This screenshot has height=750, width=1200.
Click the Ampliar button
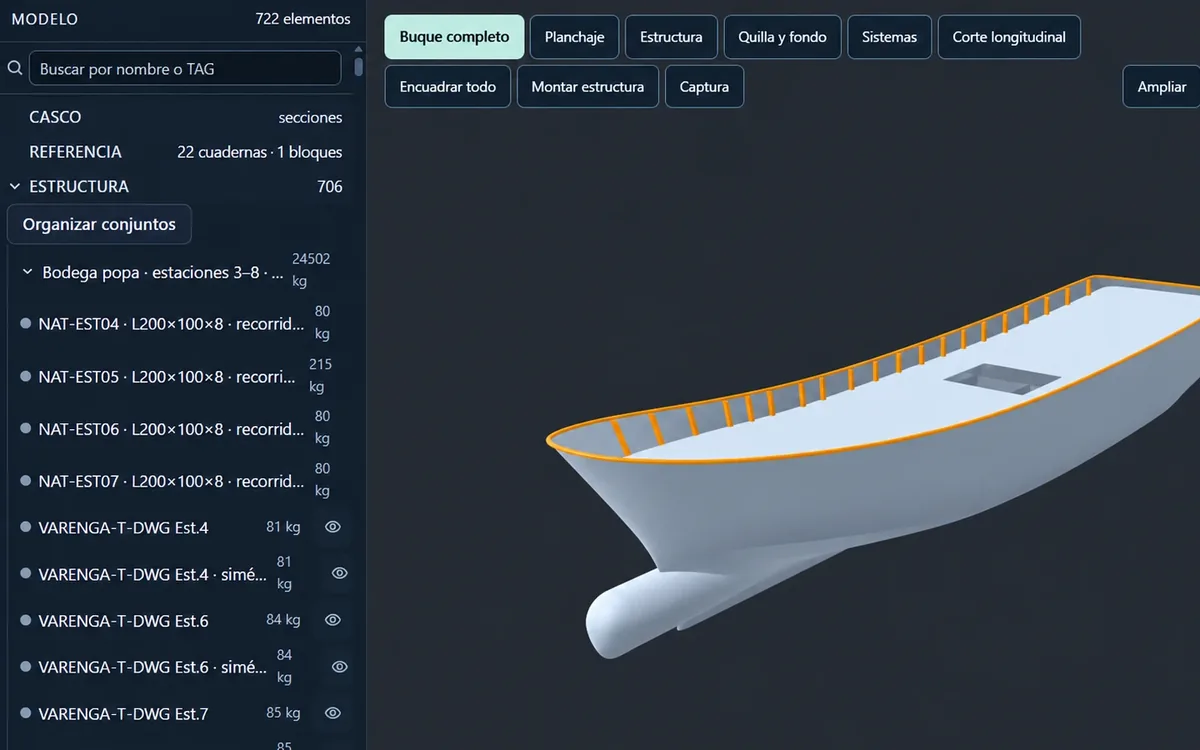[1161, 87]
